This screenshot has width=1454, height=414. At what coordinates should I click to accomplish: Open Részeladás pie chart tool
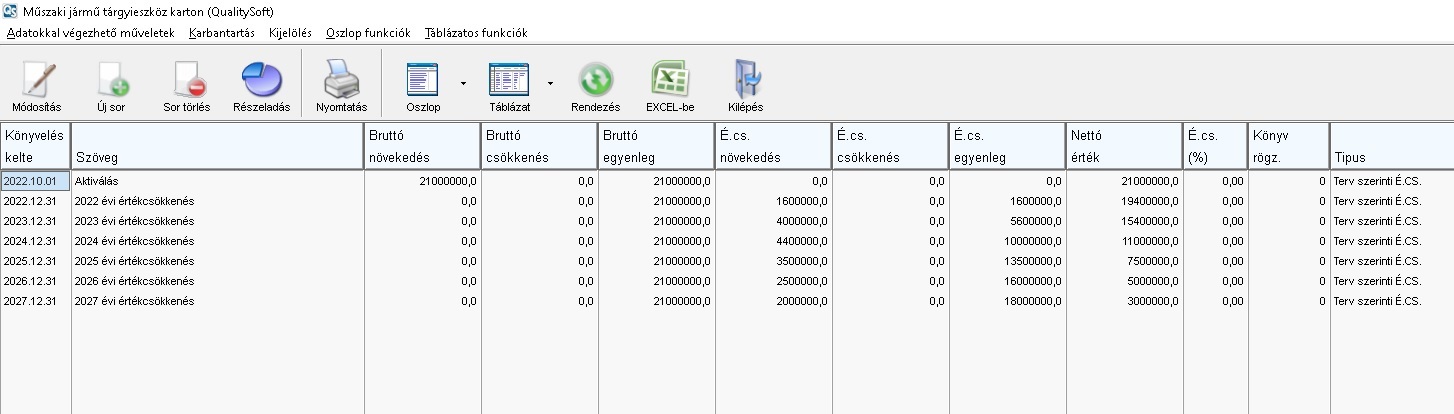tap(261, 81)
